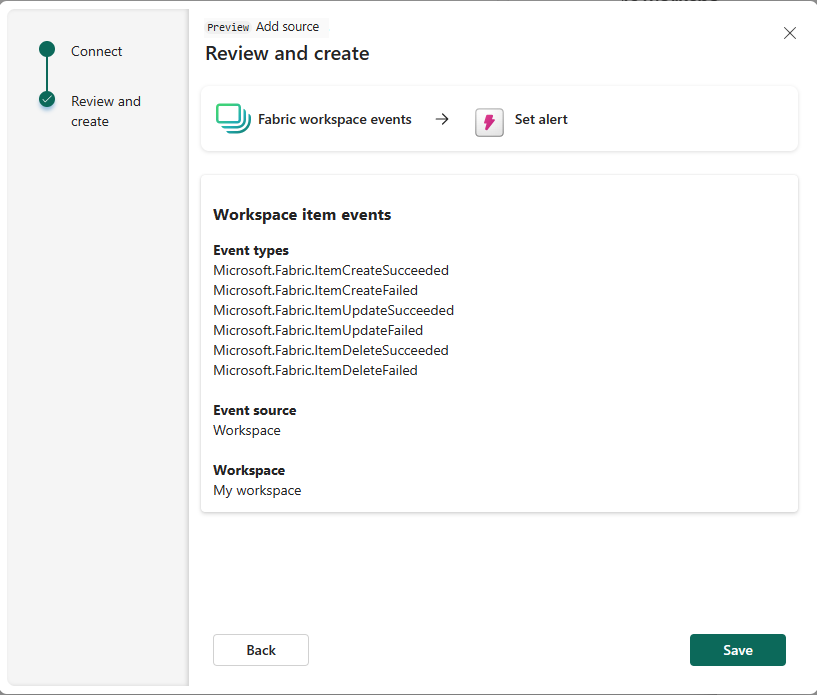Screen dimensions: 817x695
Task: Select Microsoft.Fabric.ItemUpdateSucceeded text
Action: [333, 311]
